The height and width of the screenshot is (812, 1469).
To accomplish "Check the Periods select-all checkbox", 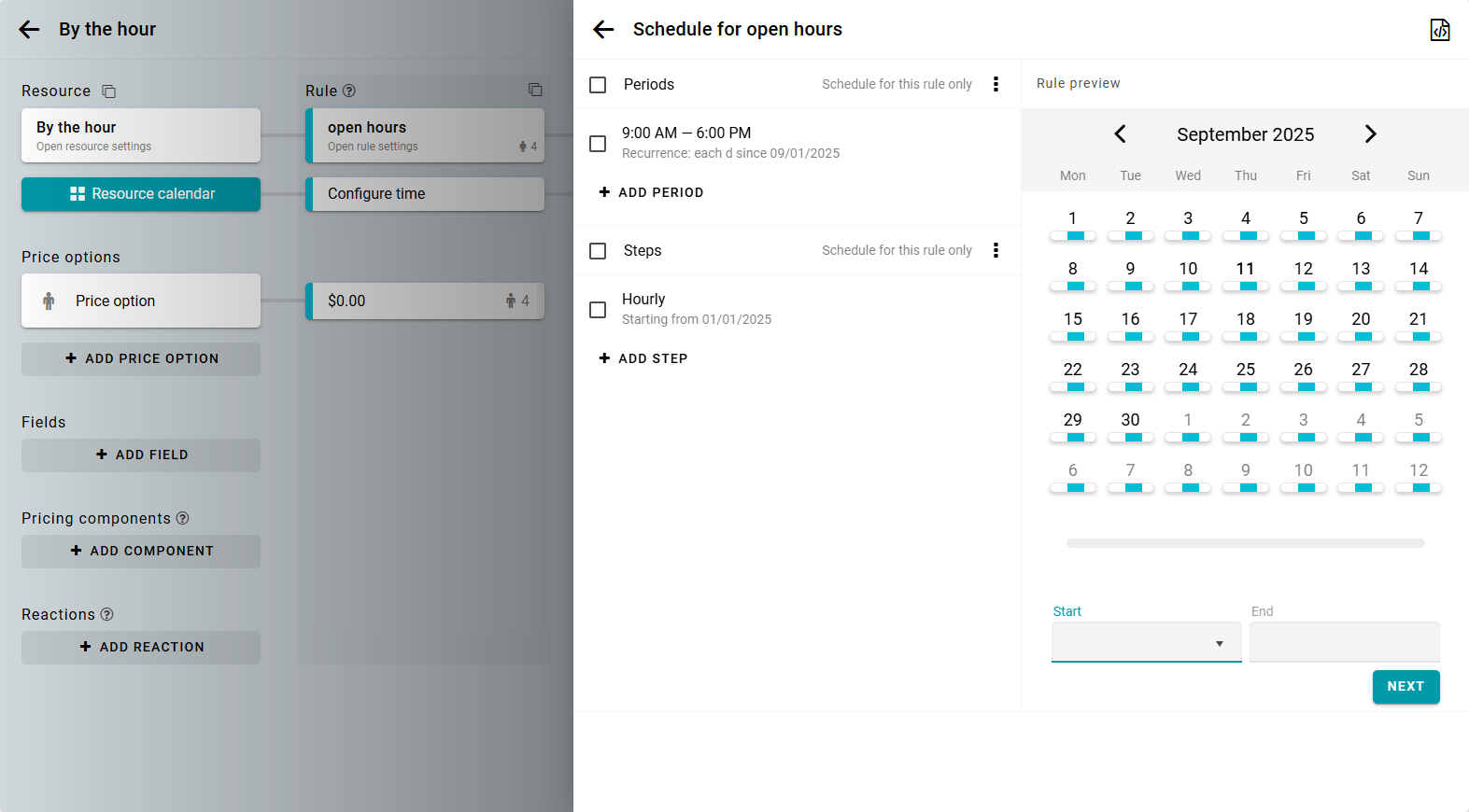I will point(598,85).
